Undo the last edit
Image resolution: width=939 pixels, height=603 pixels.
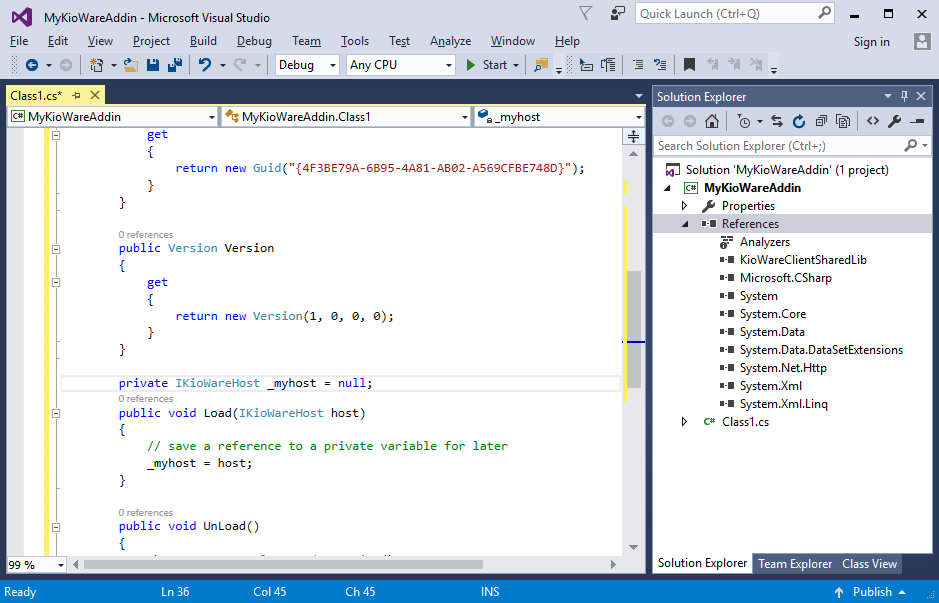(x=205, y=65)
